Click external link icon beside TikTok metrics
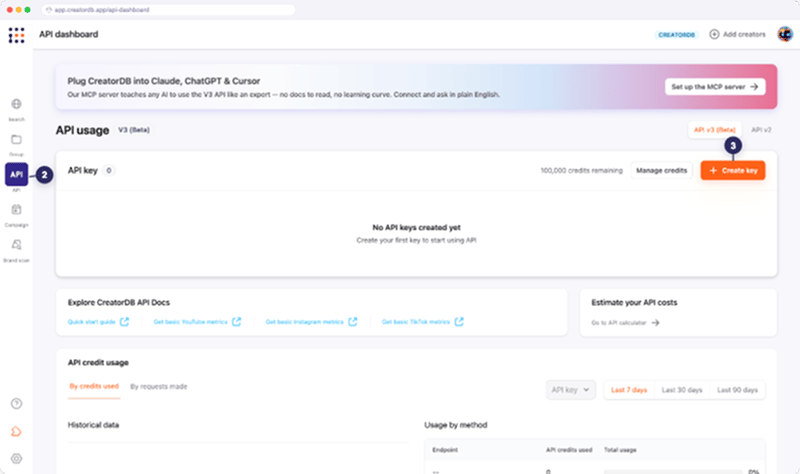The width and height of the screenshot is (800, 474). pos(459,321)
